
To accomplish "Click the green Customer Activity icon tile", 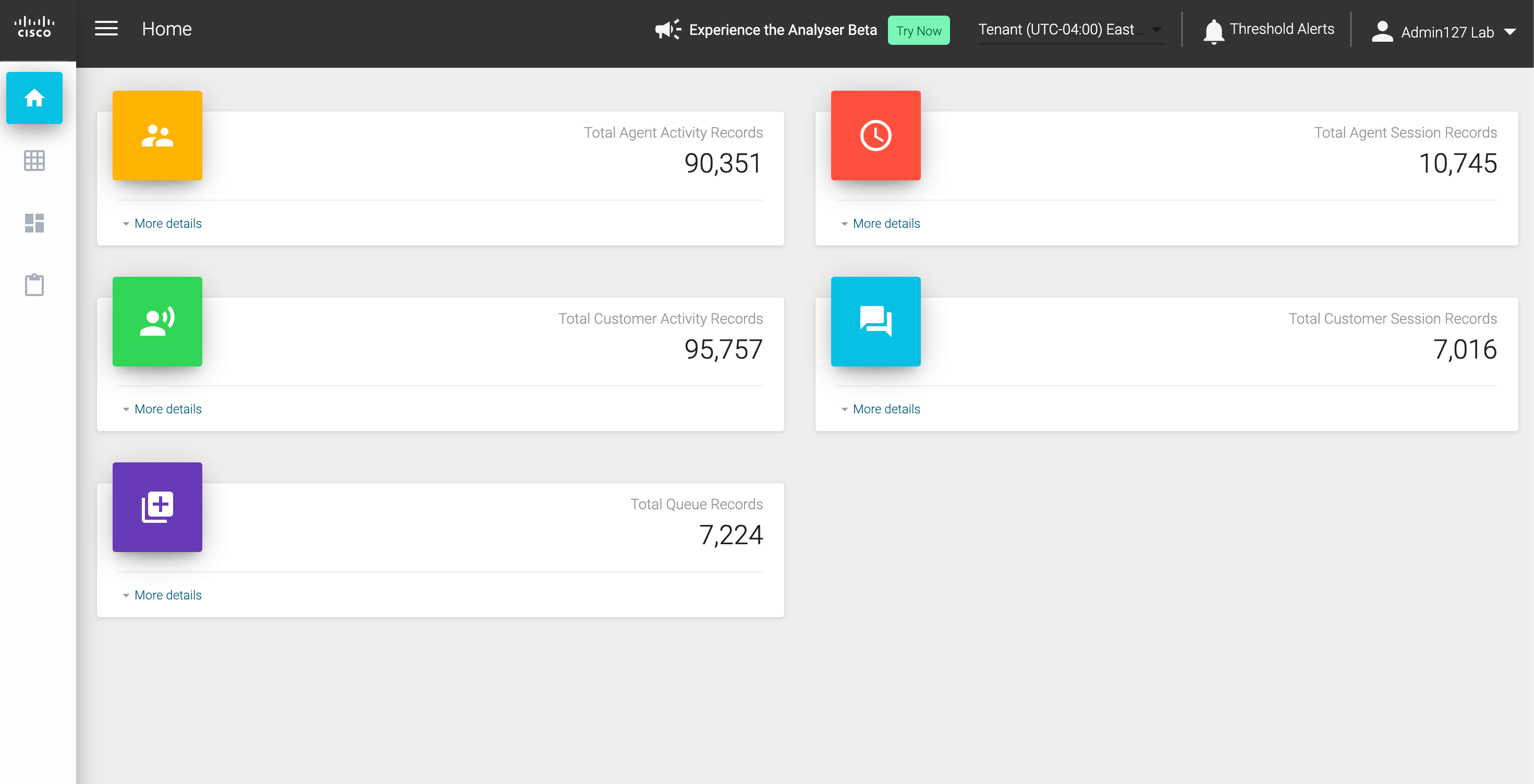I will [x=157, y=322].
